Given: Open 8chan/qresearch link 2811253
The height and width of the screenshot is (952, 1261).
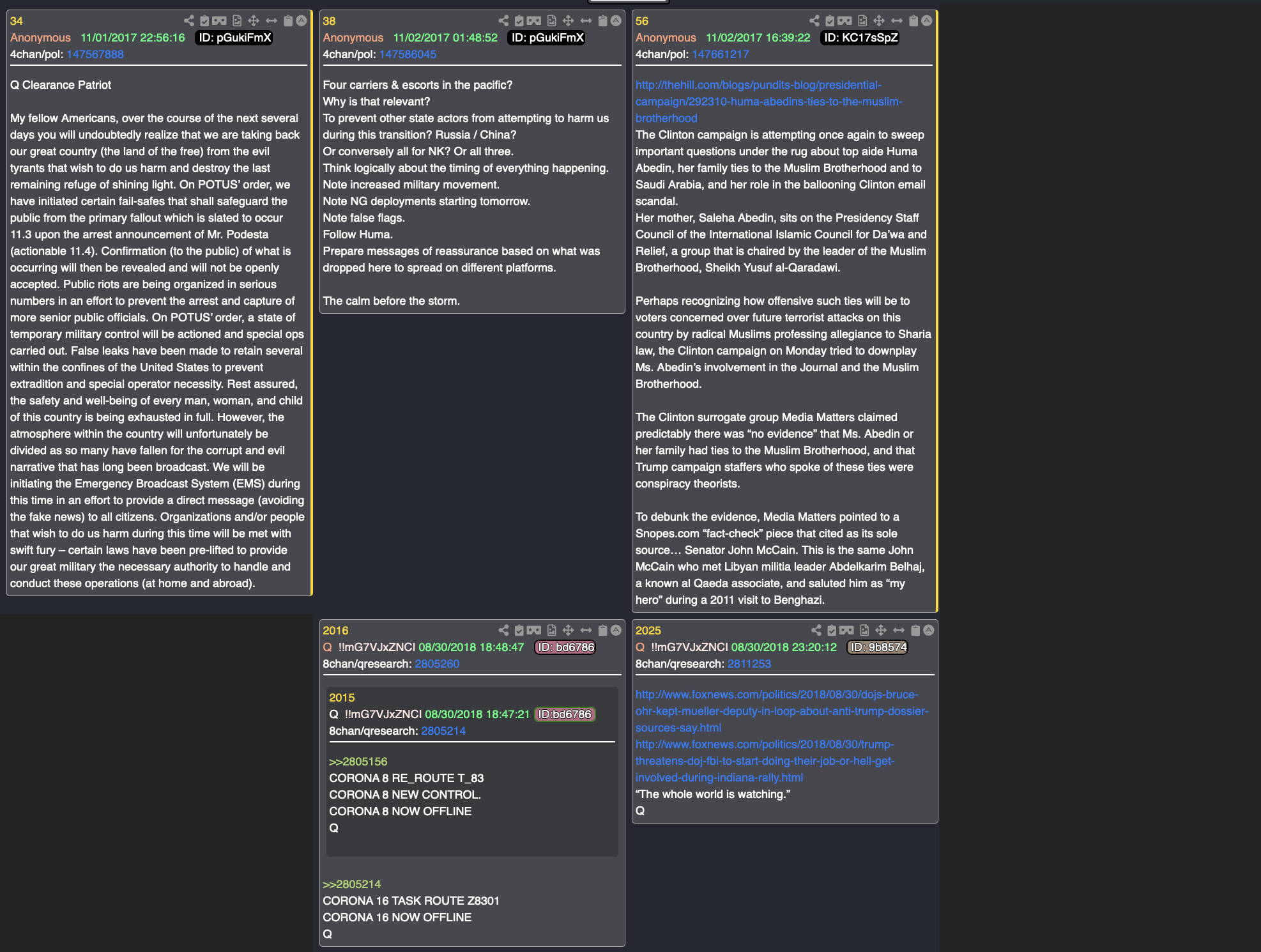Looking at the screenshot, I should click(x=749, y=664).
